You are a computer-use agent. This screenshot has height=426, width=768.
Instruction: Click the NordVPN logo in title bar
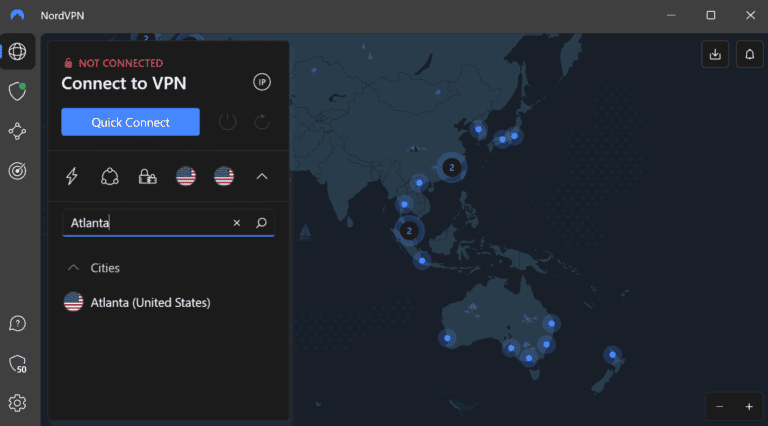pyautogui.click(x=17, y=15)
